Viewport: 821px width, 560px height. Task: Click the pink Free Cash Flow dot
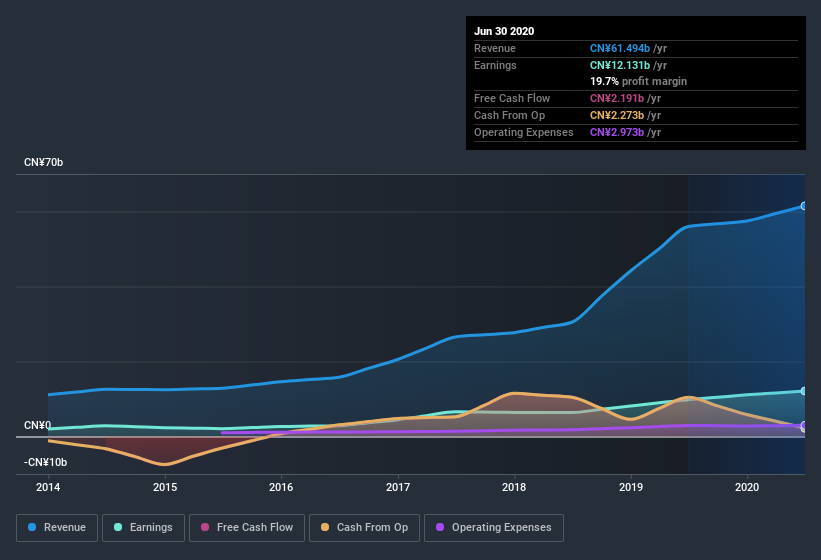click(205, 527)
